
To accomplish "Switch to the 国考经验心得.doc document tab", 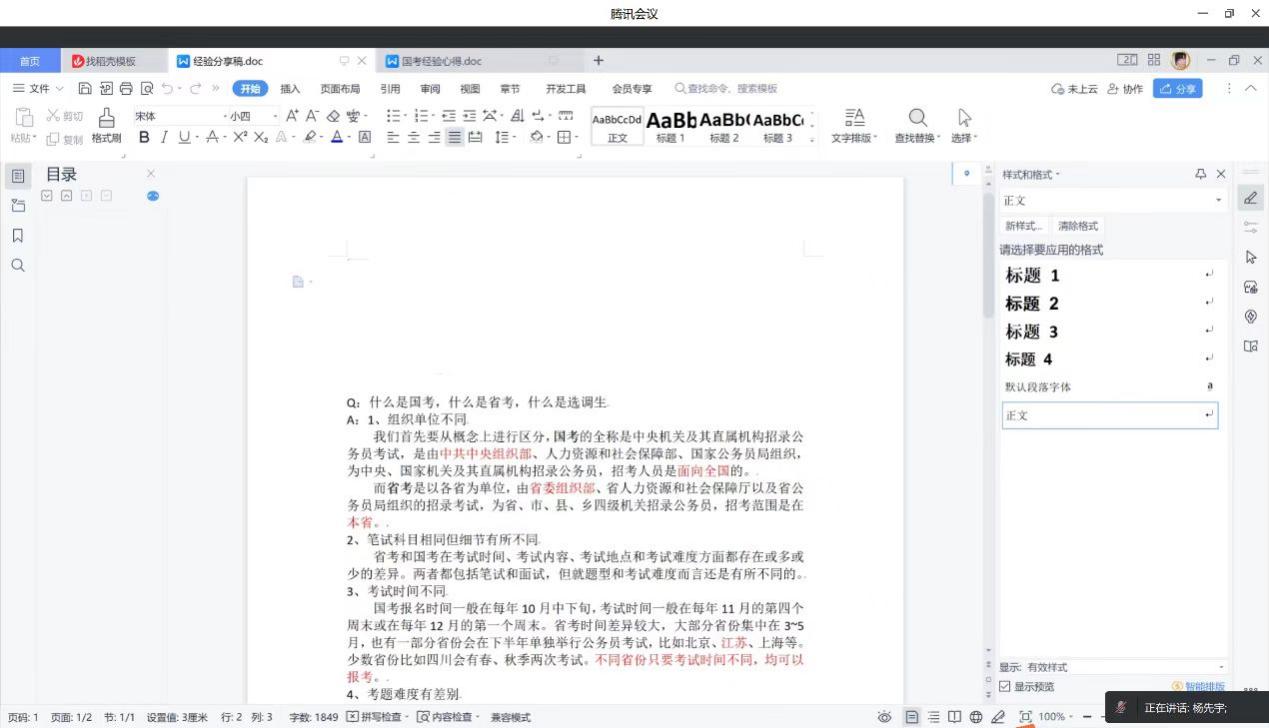I will (x=441, y=61).
